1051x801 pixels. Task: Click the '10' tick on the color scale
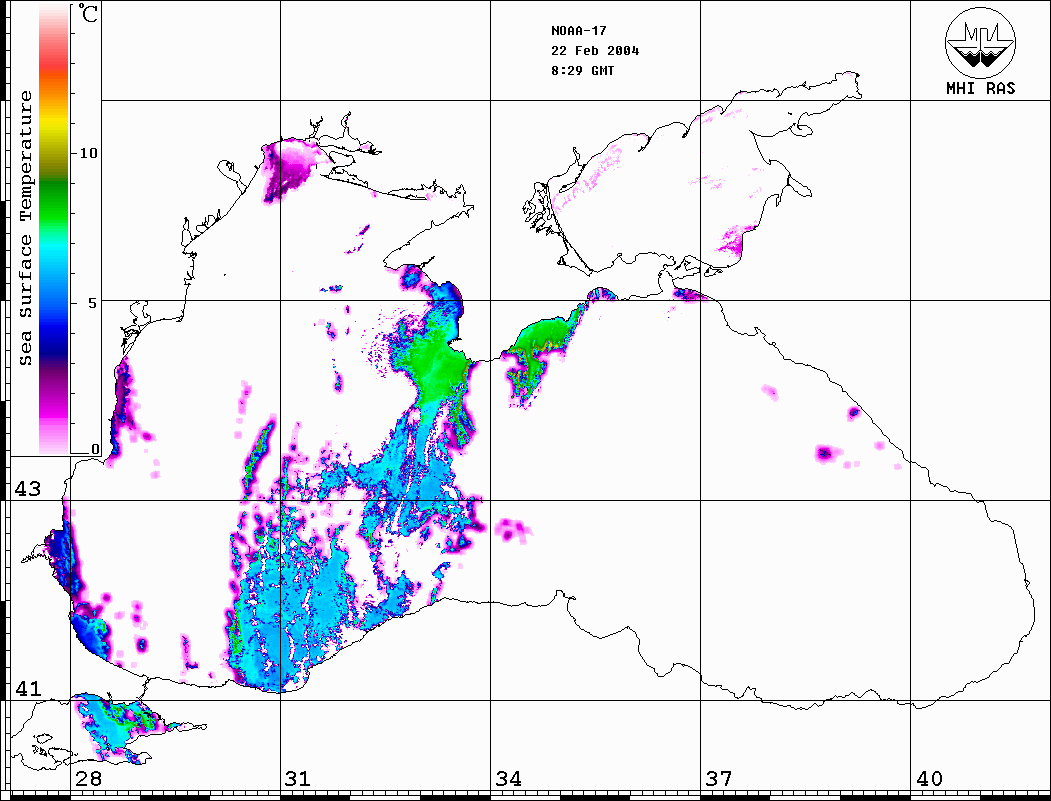click(x=88, y=153)
